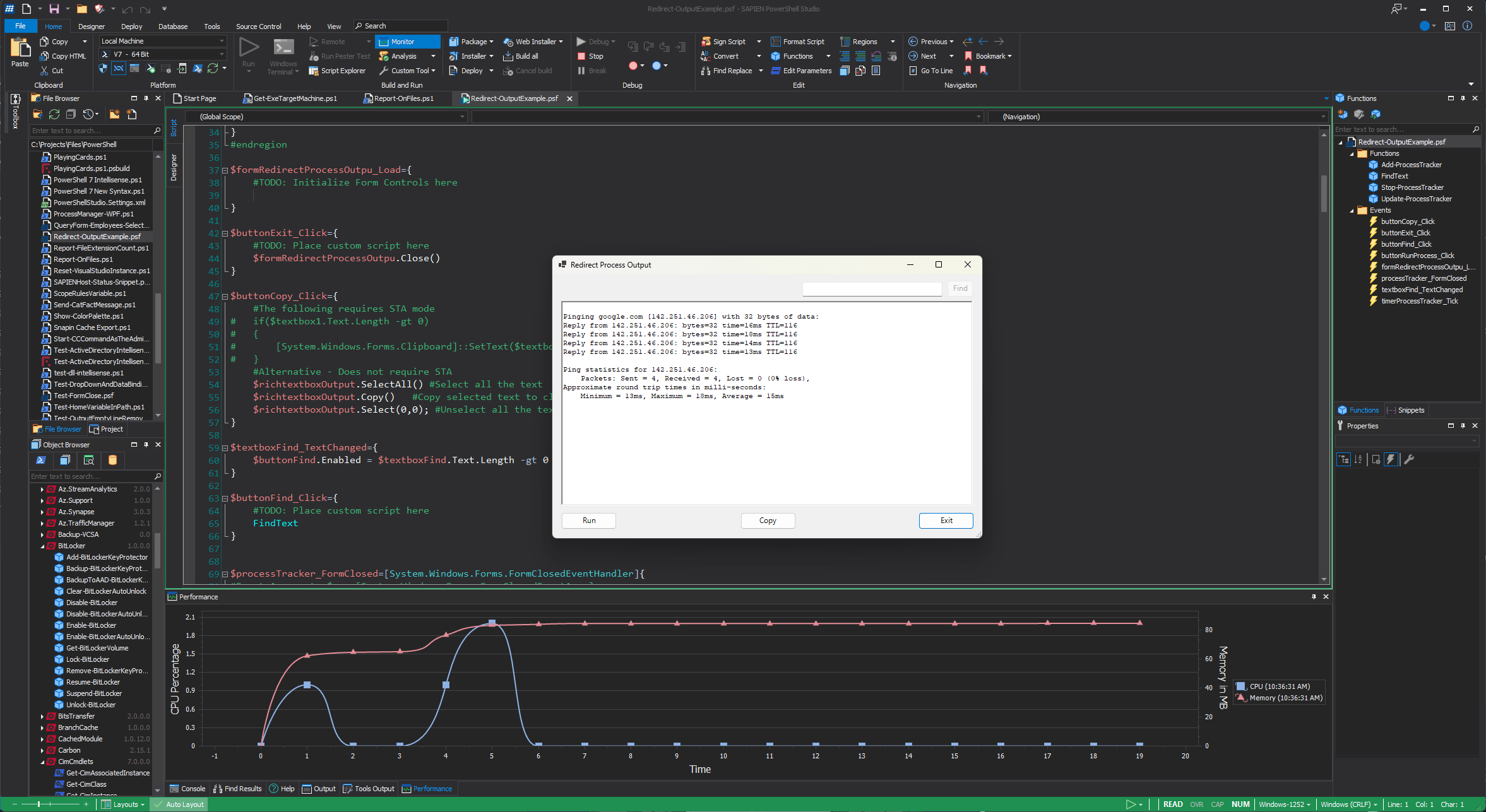1486x812 pixels.
Task: Open the Local Machine dropdown
Action: (x=163, y=41)
